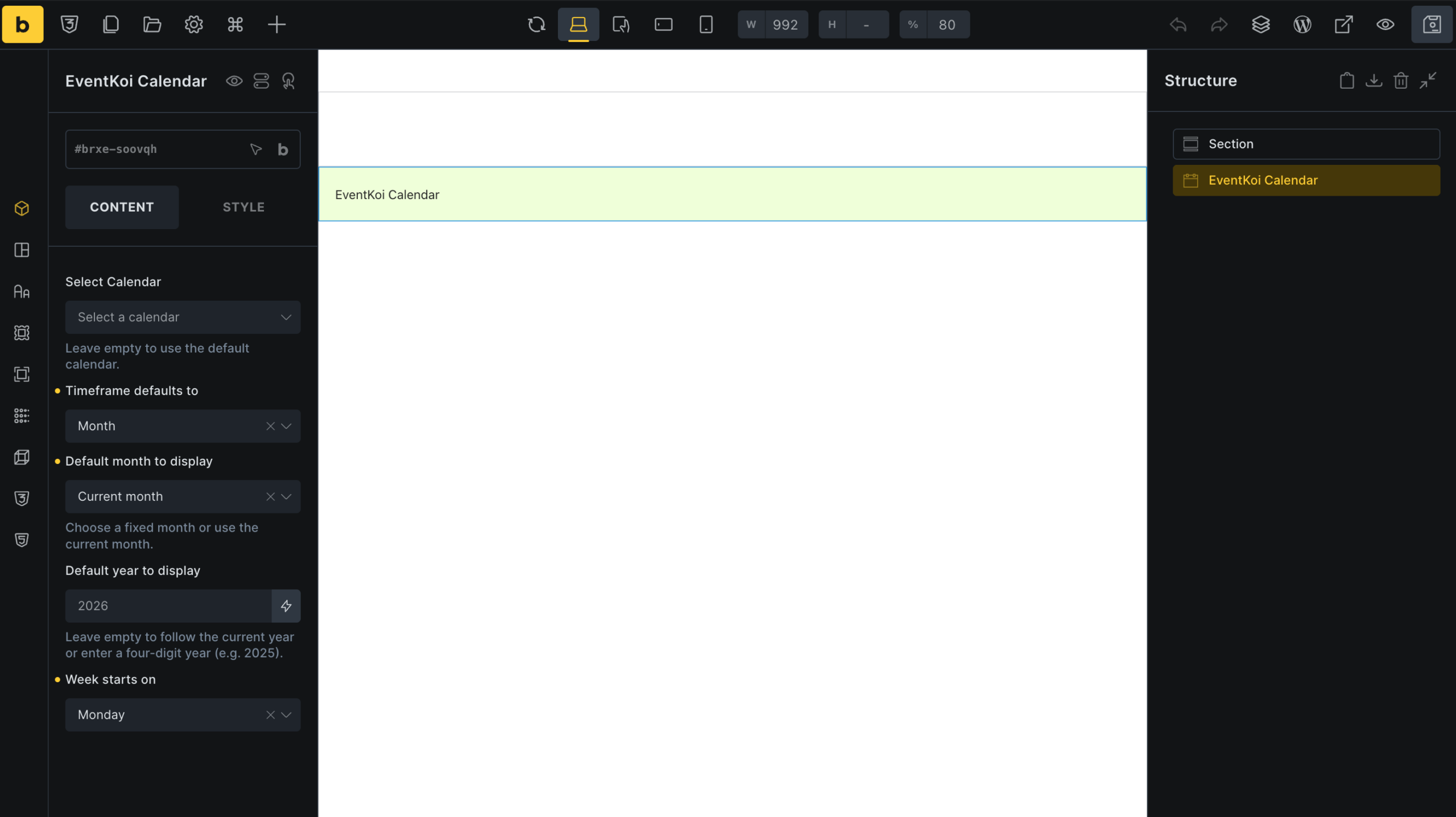This screenshot has height=817, width=1456.
Task: Click the delete structure trash icon
Action: coord(1400,81)
